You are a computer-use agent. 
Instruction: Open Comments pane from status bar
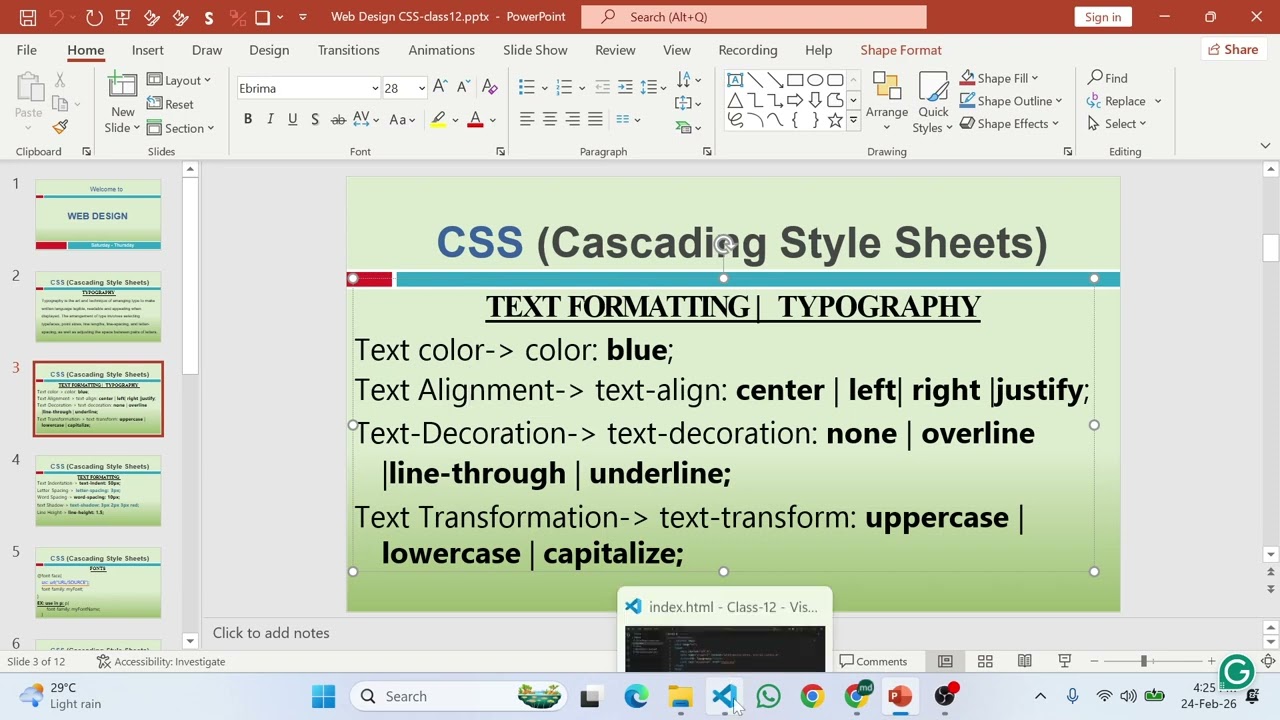tap(873, 661)
